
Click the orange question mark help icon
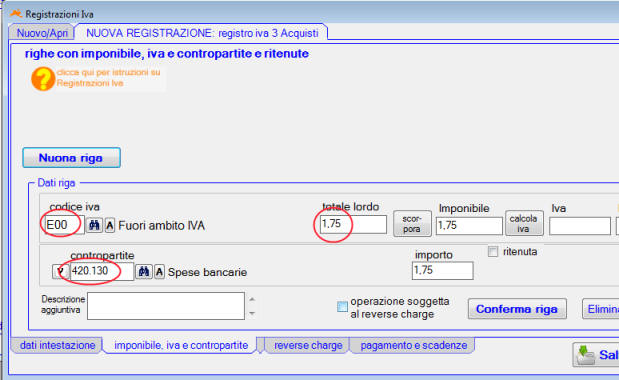click(x=43, y=79)
